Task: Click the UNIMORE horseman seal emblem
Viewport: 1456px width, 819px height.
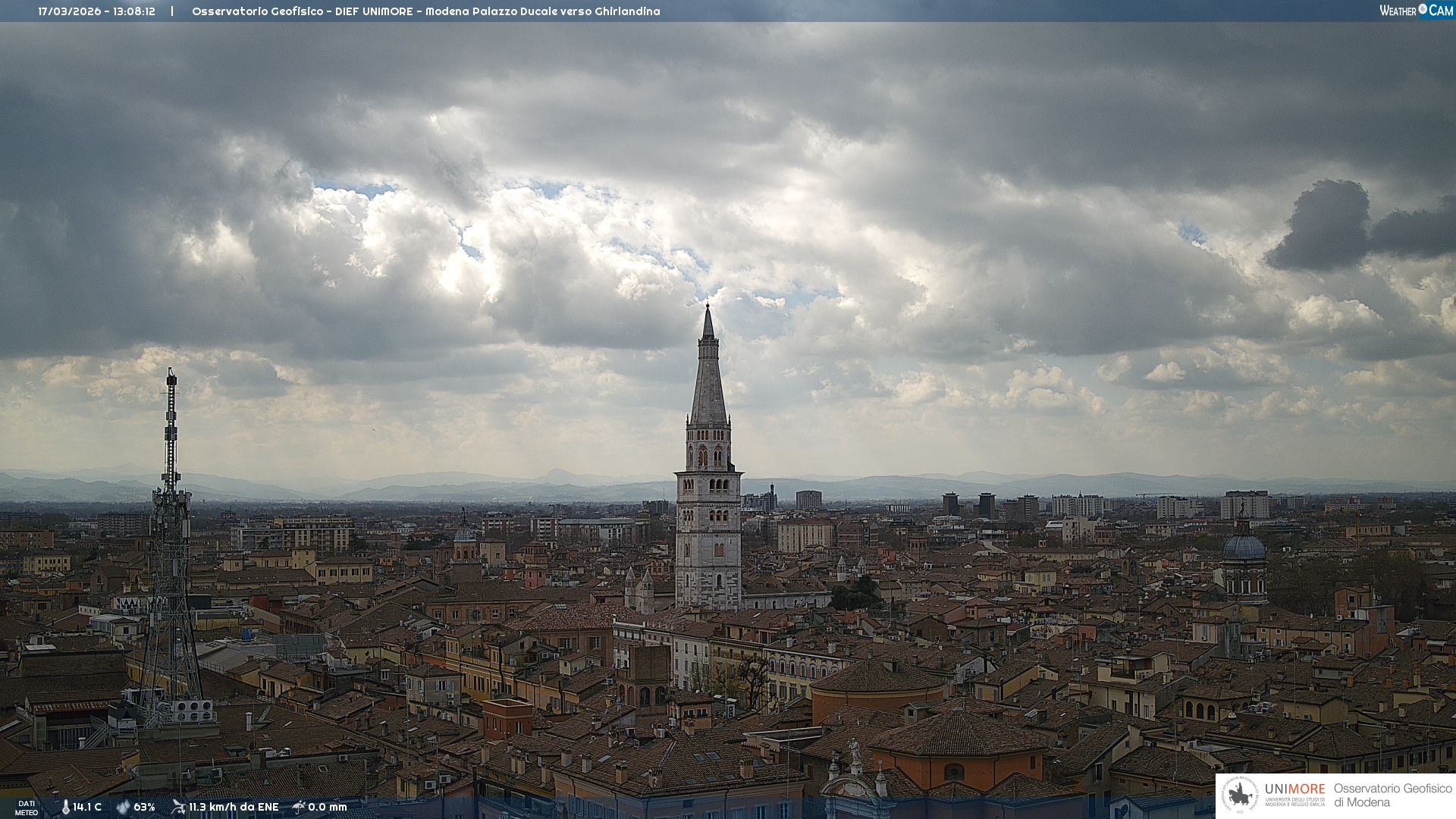Action: point(1240,795)
